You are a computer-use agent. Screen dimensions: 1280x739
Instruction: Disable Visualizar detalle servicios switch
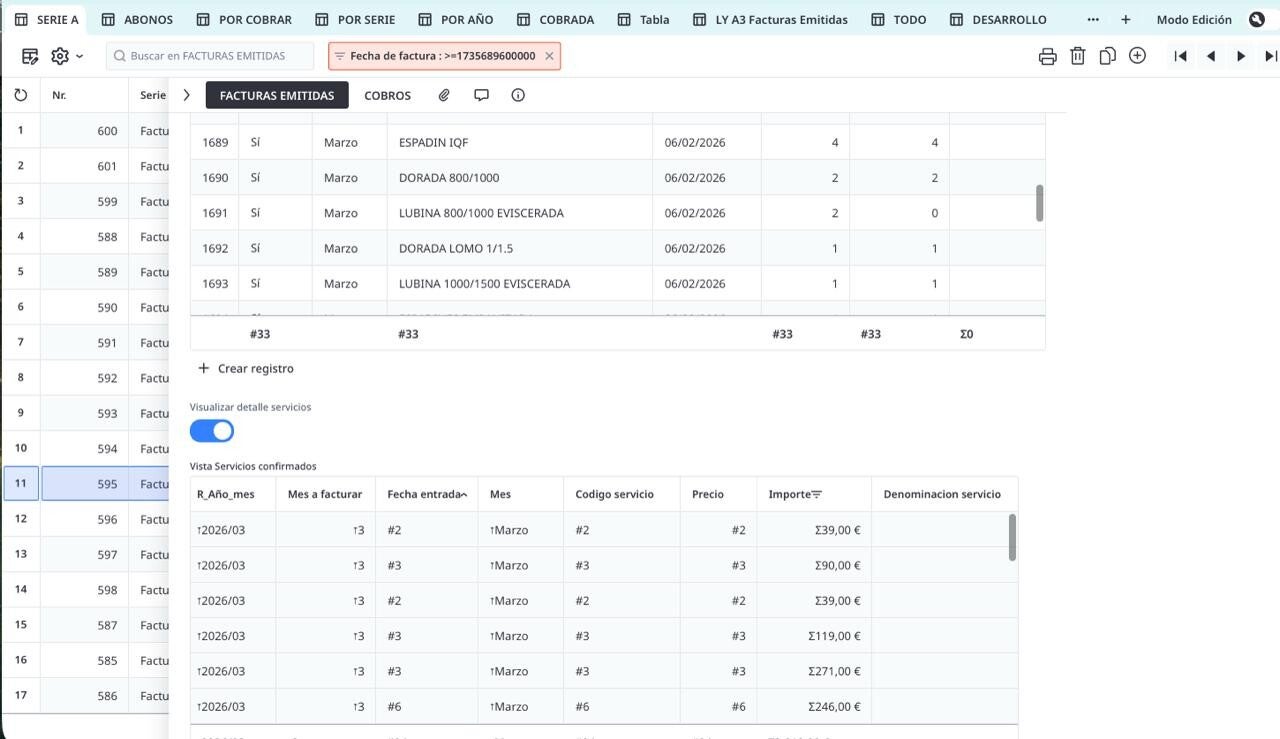click(212, 431)
